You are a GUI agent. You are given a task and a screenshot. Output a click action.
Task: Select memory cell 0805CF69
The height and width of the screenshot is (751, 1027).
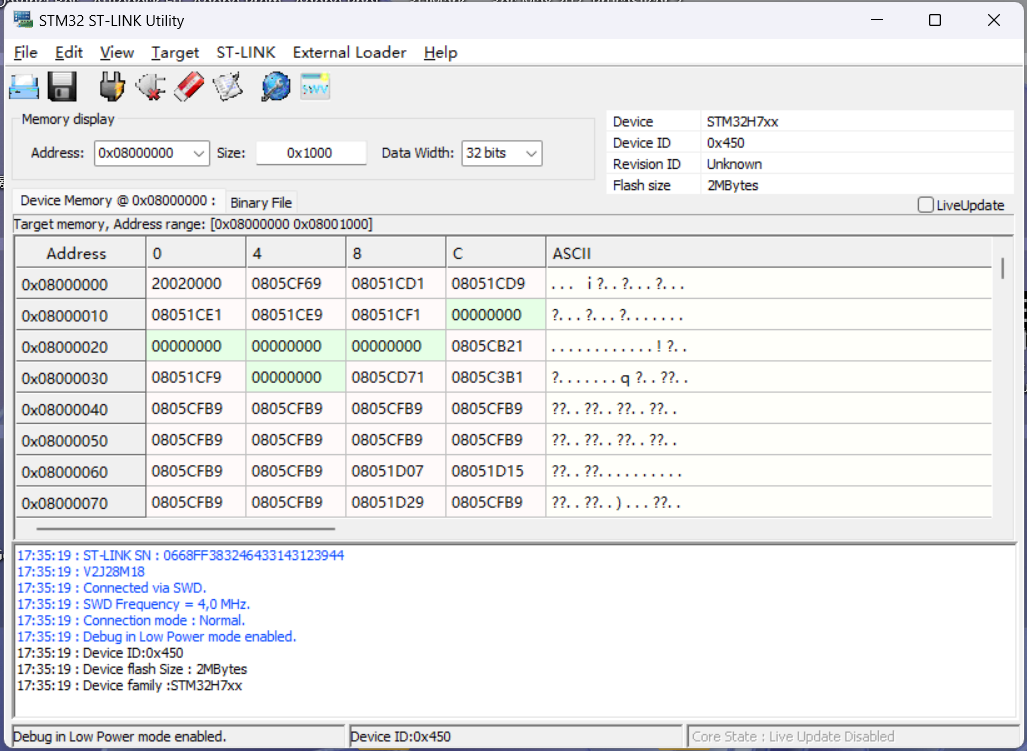point(296,284)
